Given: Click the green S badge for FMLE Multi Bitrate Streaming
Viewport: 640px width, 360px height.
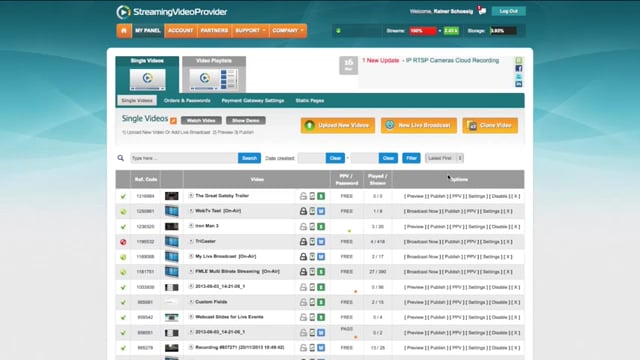Looking at the screenshot, I should pyautogui.click(x=321, y=272).
